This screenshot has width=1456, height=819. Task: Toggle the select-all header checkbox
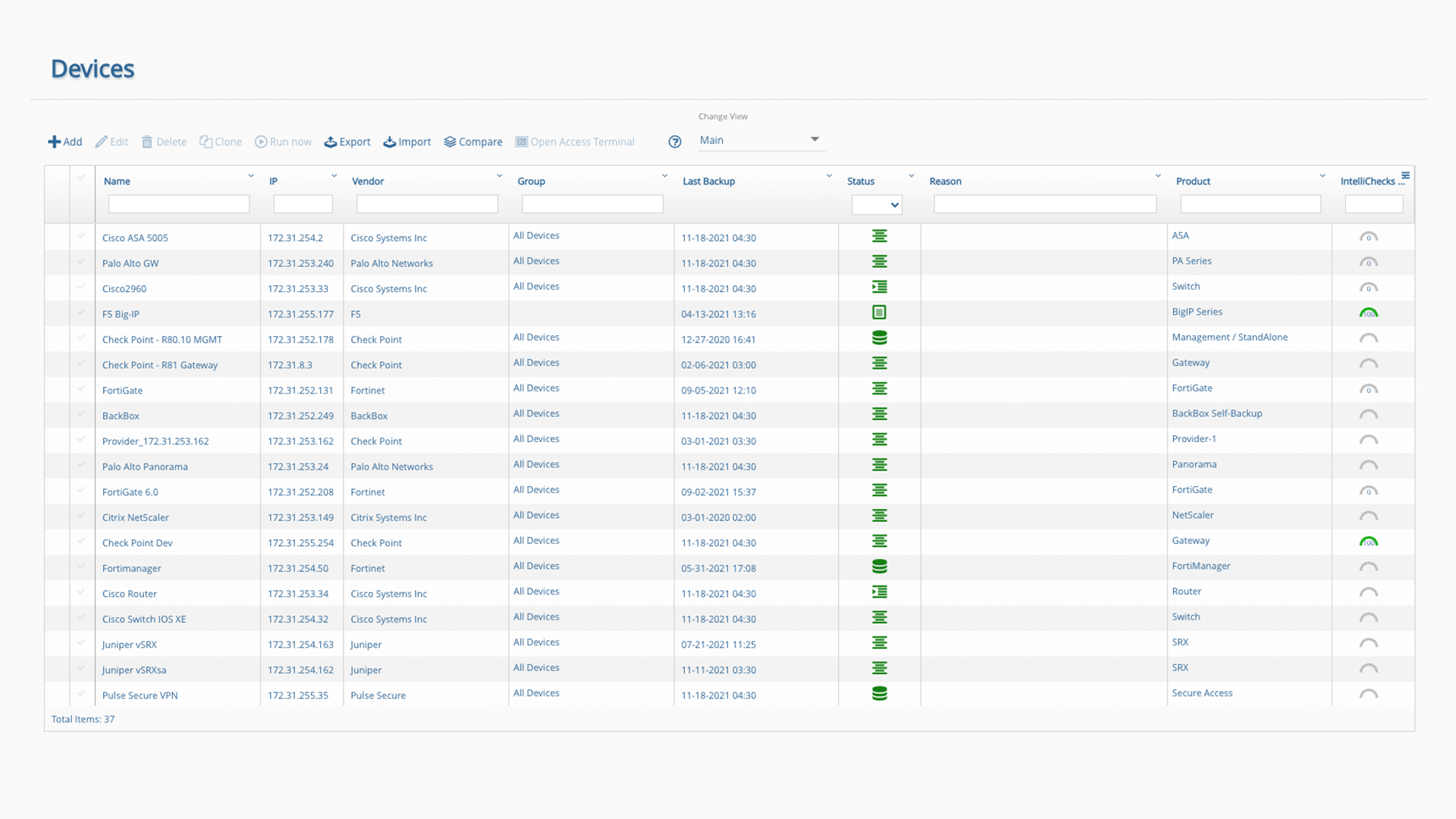(80, 177)
